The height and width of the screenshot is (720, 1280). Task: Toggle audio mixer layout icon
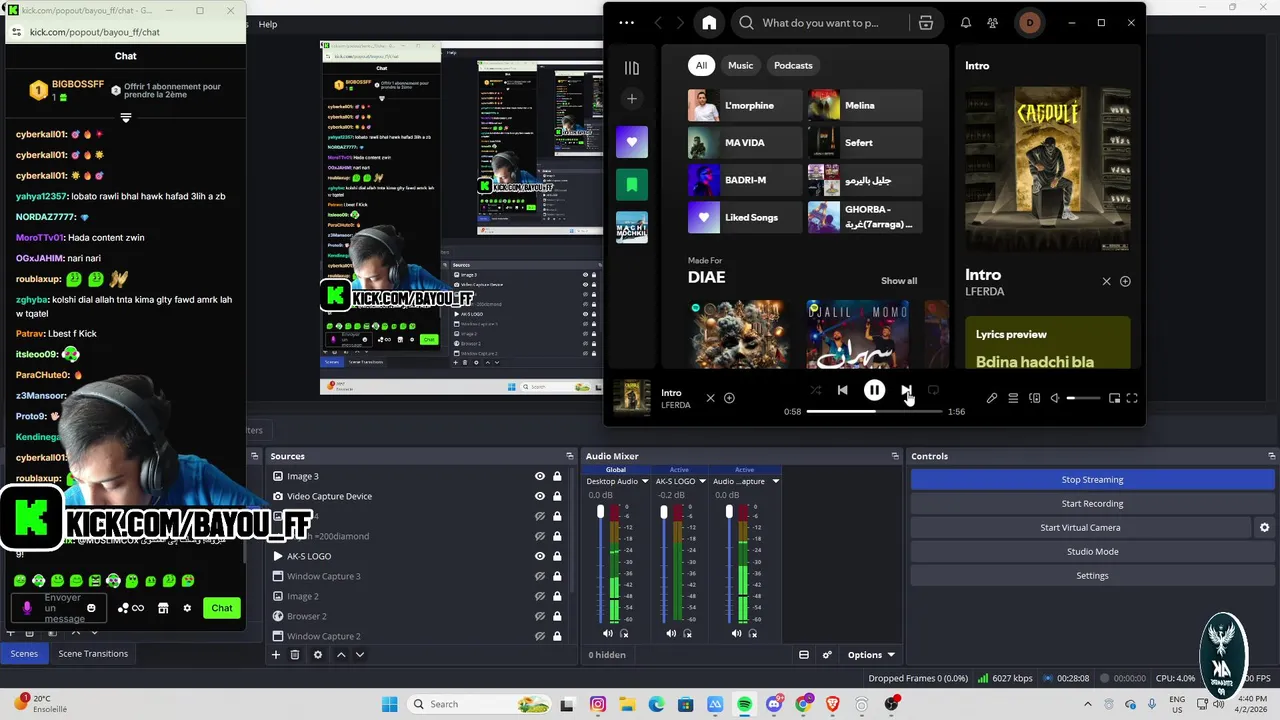pos(803,655)
